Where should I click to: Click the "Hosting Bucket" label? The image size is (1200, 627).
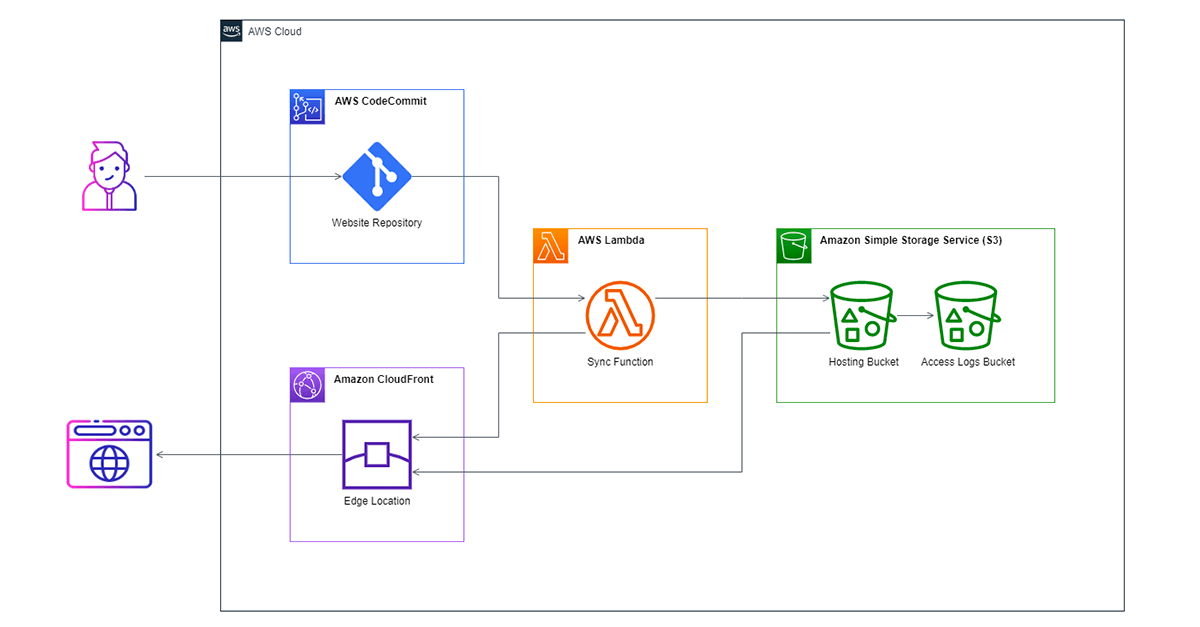pyautogui.click(x=864, y=362)
